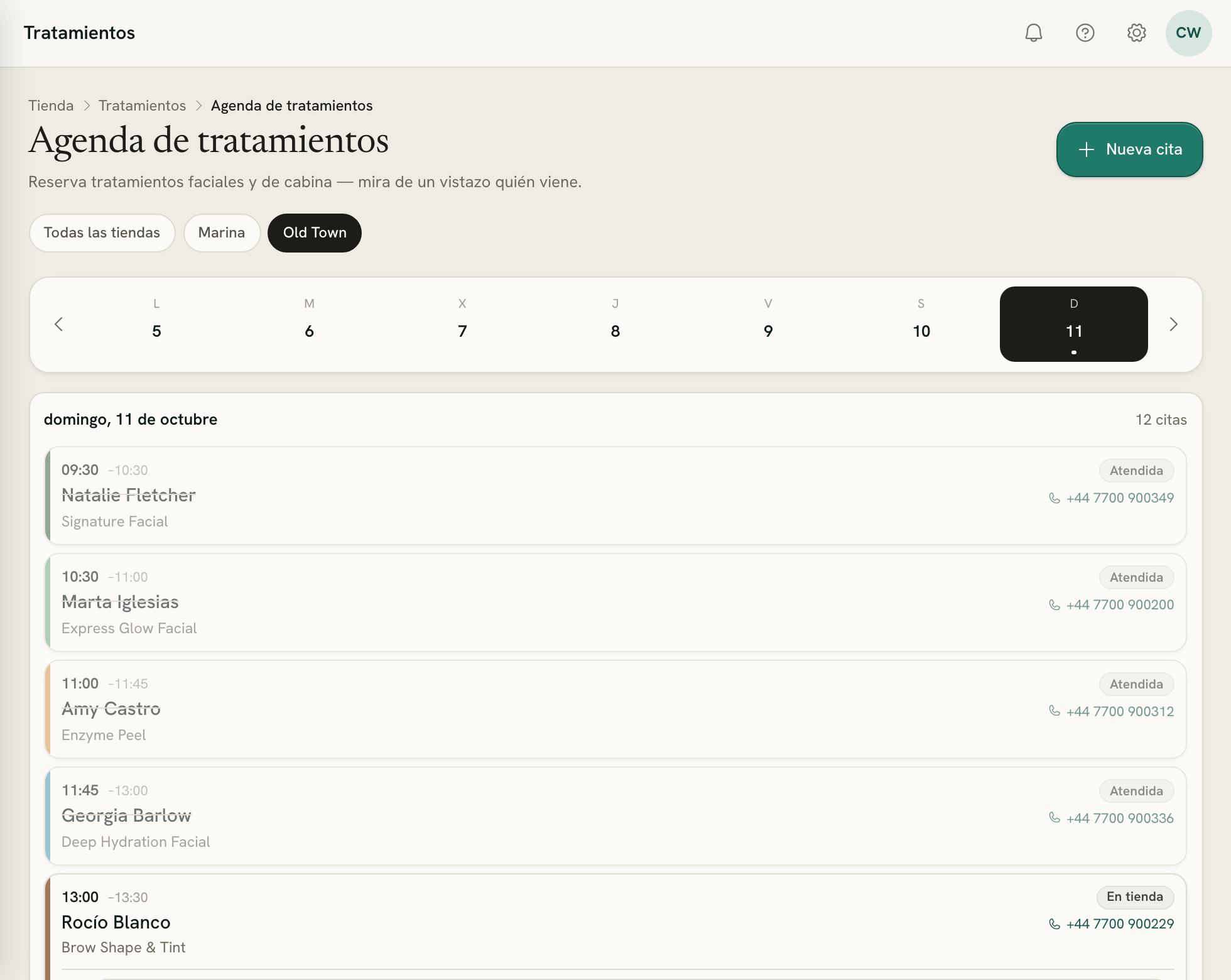Call +44 7700 900336

(1120, 819)
